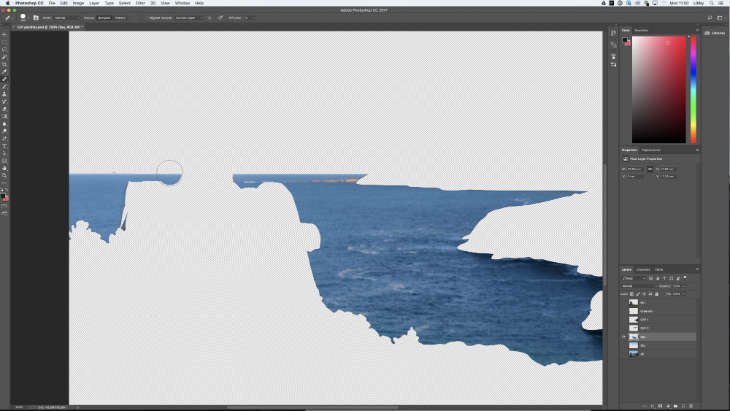Viewport: 730px width, 411px height.
Task: Toggle visibility of the bottom layer
Action: [x=624, y=354]
